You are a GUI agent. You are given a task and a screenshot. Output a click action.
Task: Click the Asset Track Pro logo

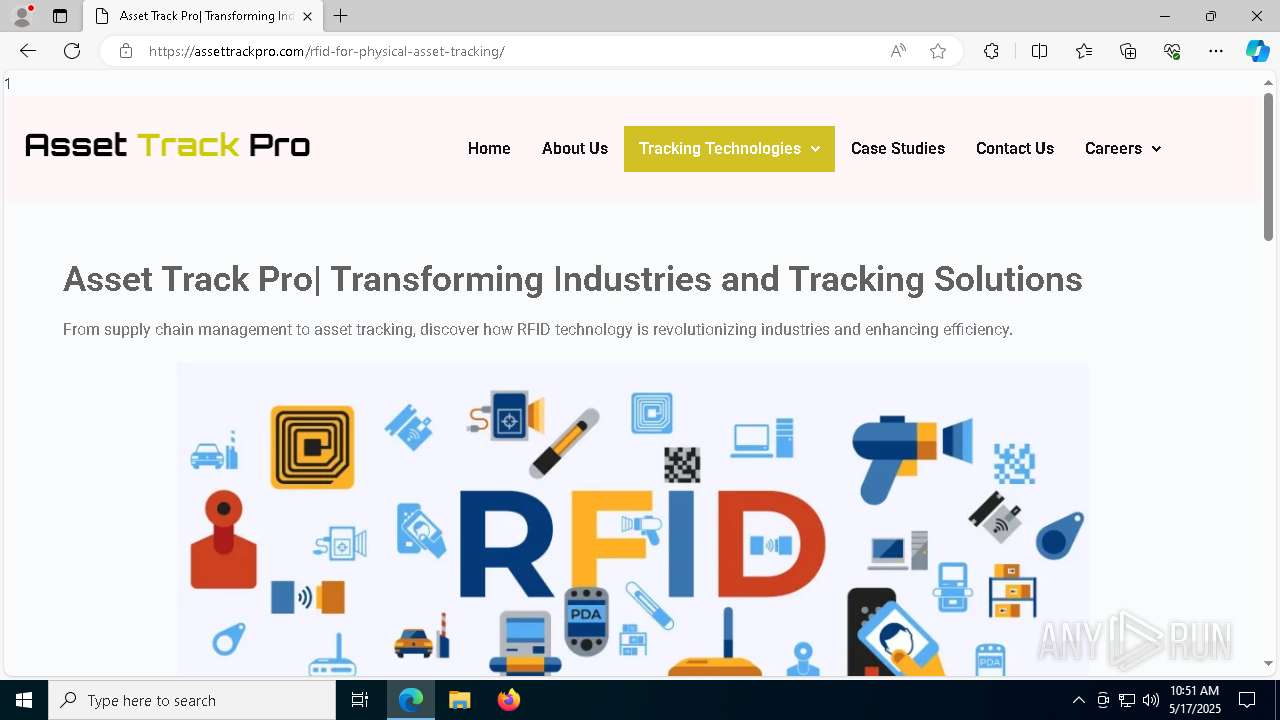pos(167,146)
